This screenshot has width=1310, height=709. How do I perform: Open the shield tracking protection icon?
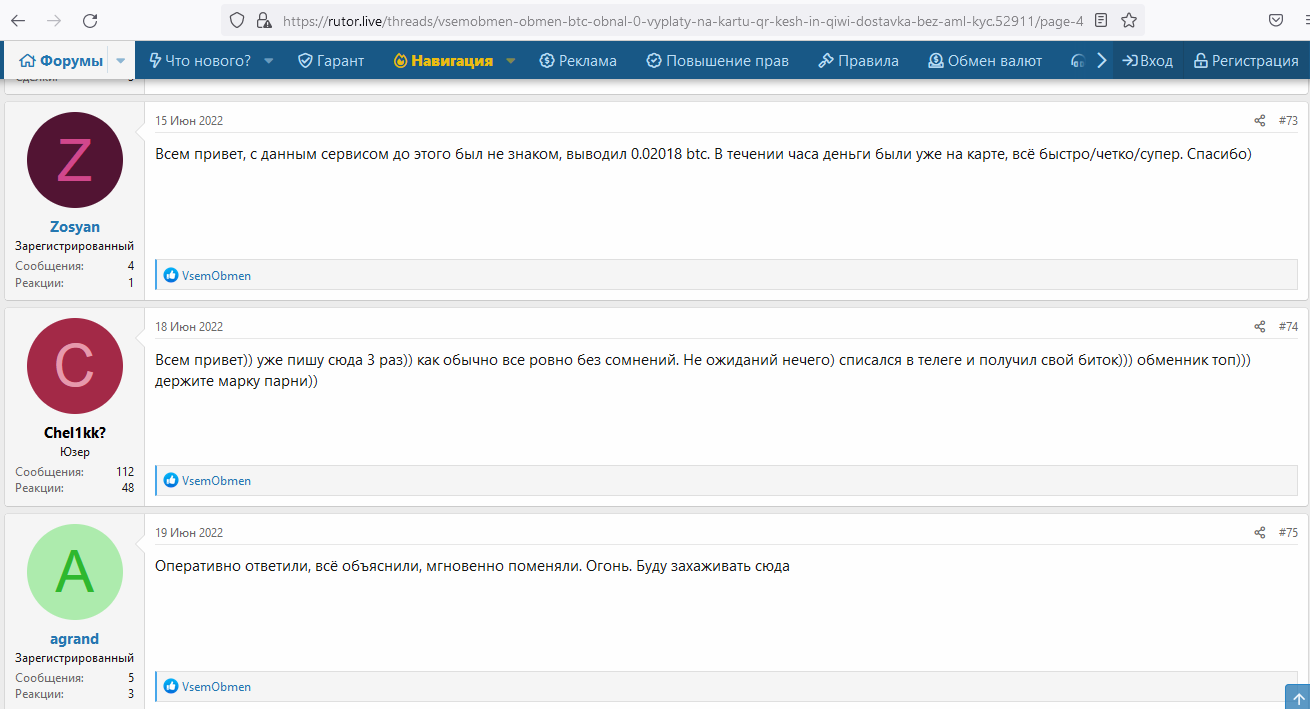coord(237,20)
